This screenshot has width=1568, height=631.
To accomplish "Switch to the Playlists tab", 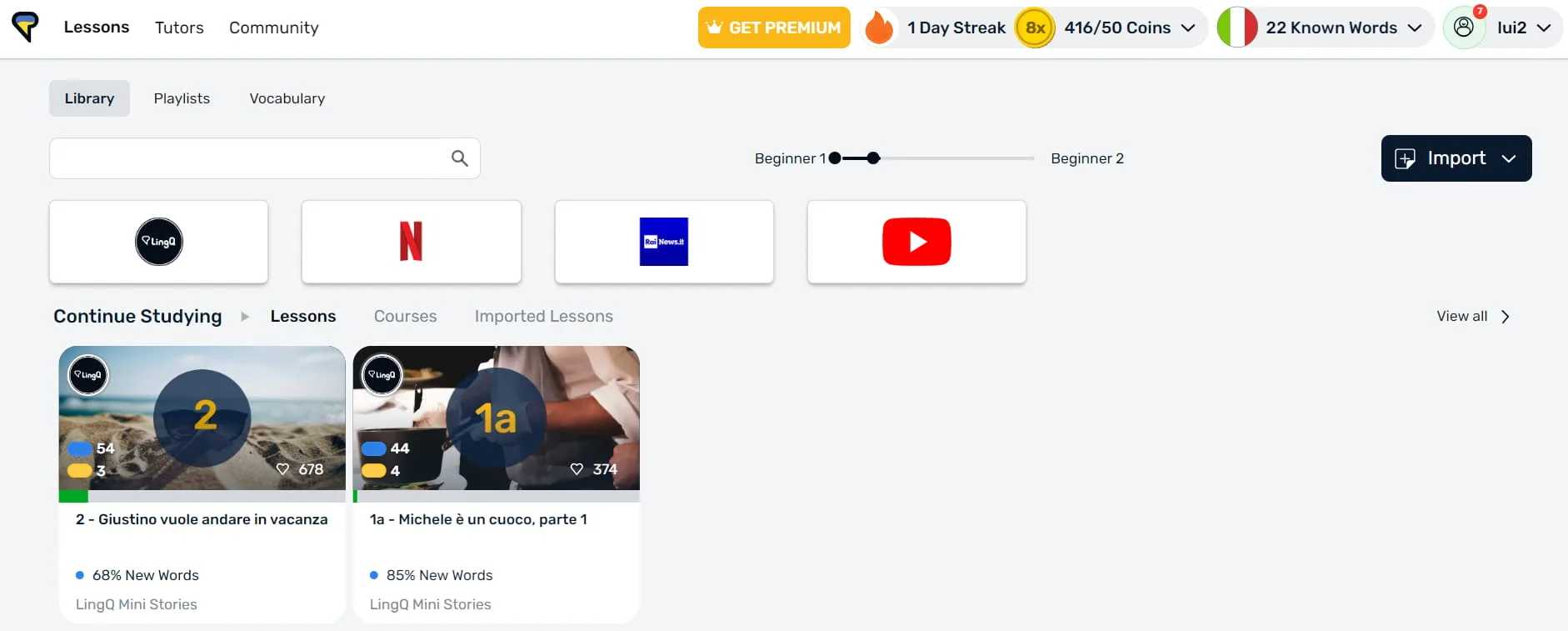I will 182,98.
